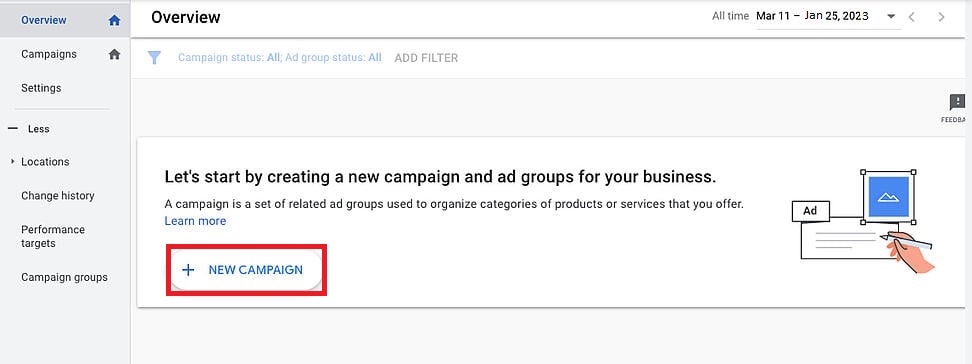Screen dimensions: 972x364
Task: Click the plus icon in New Campaign
Action: [x=188, y=270]
